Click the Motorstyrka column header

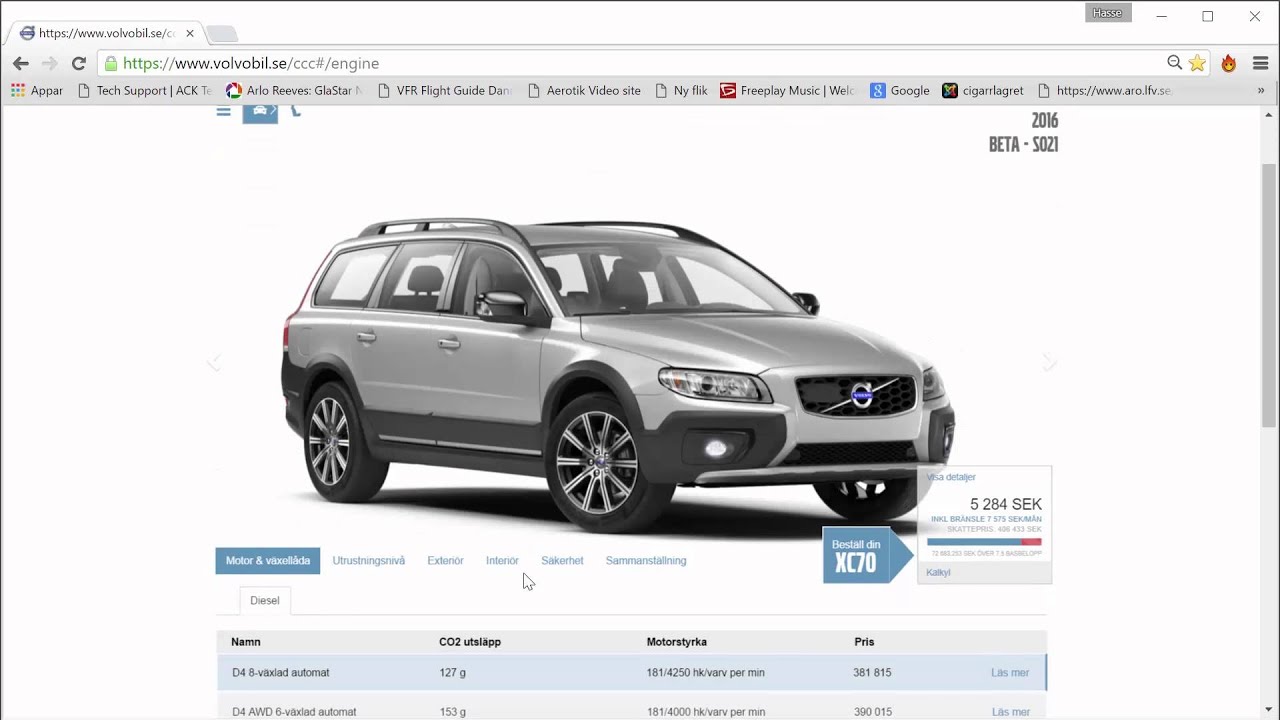(x=677, y=642)
